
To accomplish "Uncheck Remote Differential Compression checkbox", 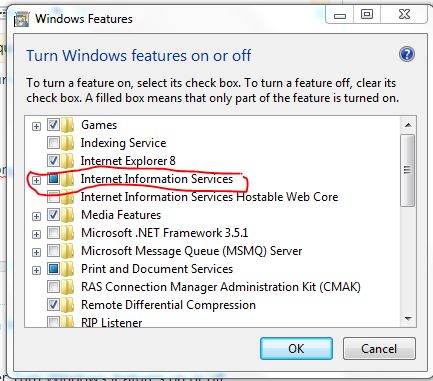I will pyautogui.click(x=53, y=305).
